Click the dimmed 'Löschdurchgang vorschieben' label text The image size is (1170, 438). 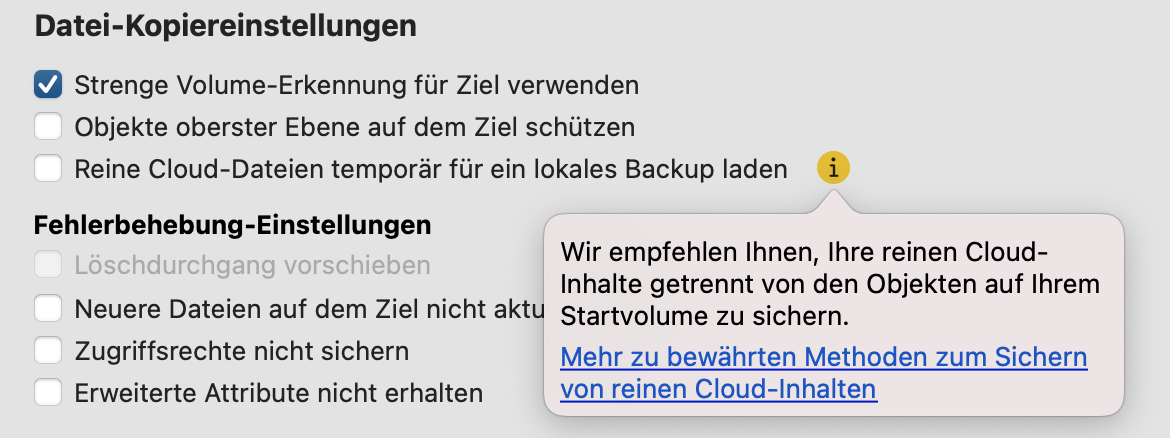coord(252,266)
